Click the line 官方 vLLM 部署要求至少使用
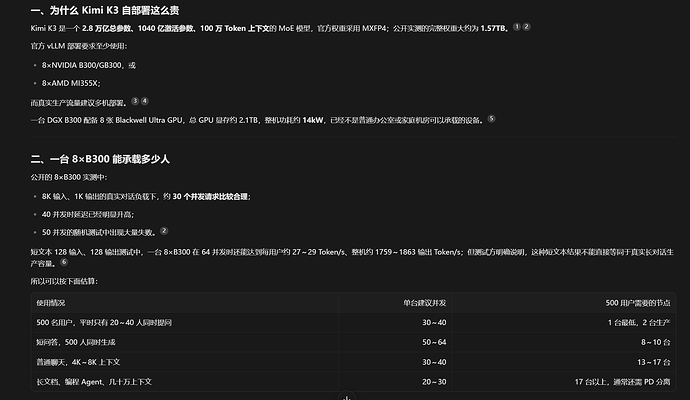690x400 pixels. (79, 46)
